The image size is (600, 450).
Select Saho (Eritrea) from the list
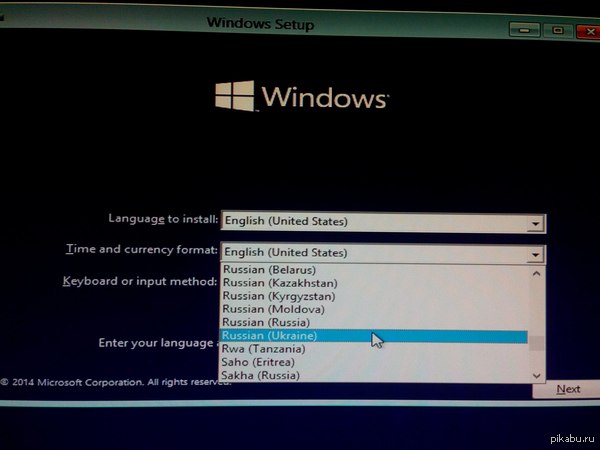(374, 362)
